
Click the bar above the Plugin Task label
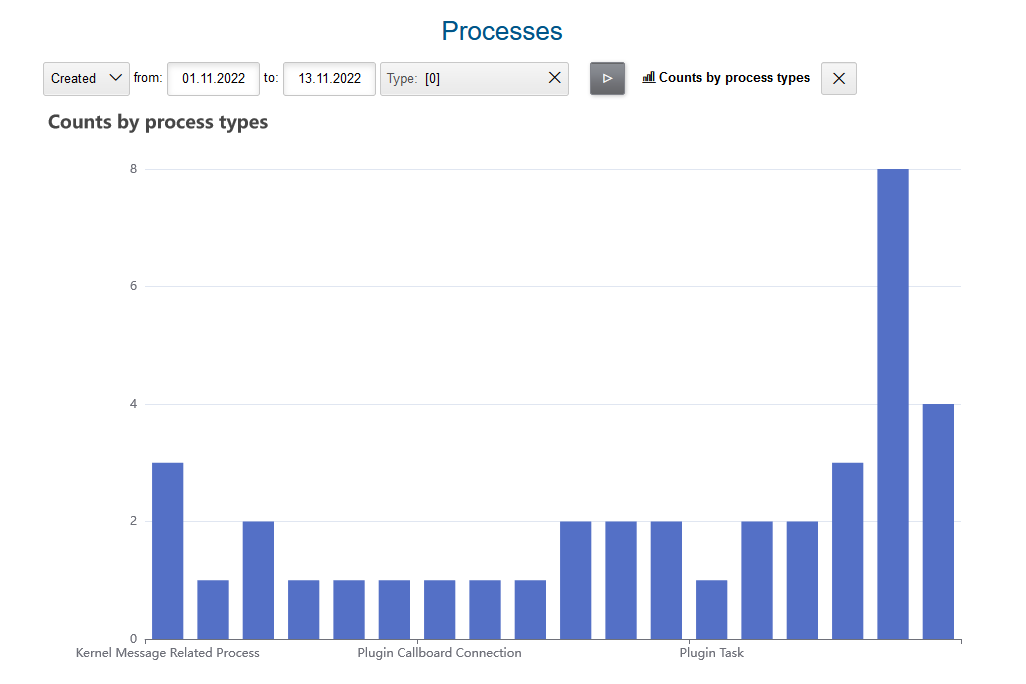712,609
